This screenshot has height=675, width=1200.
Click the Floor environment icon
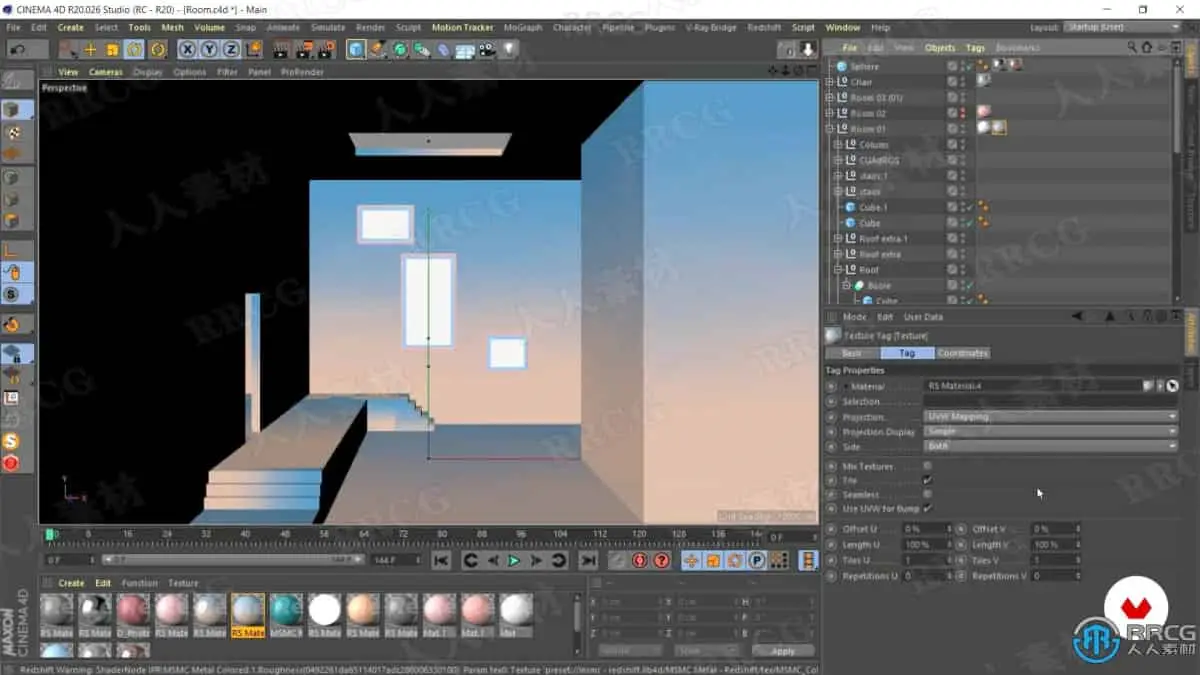click(x=466, y=49)
